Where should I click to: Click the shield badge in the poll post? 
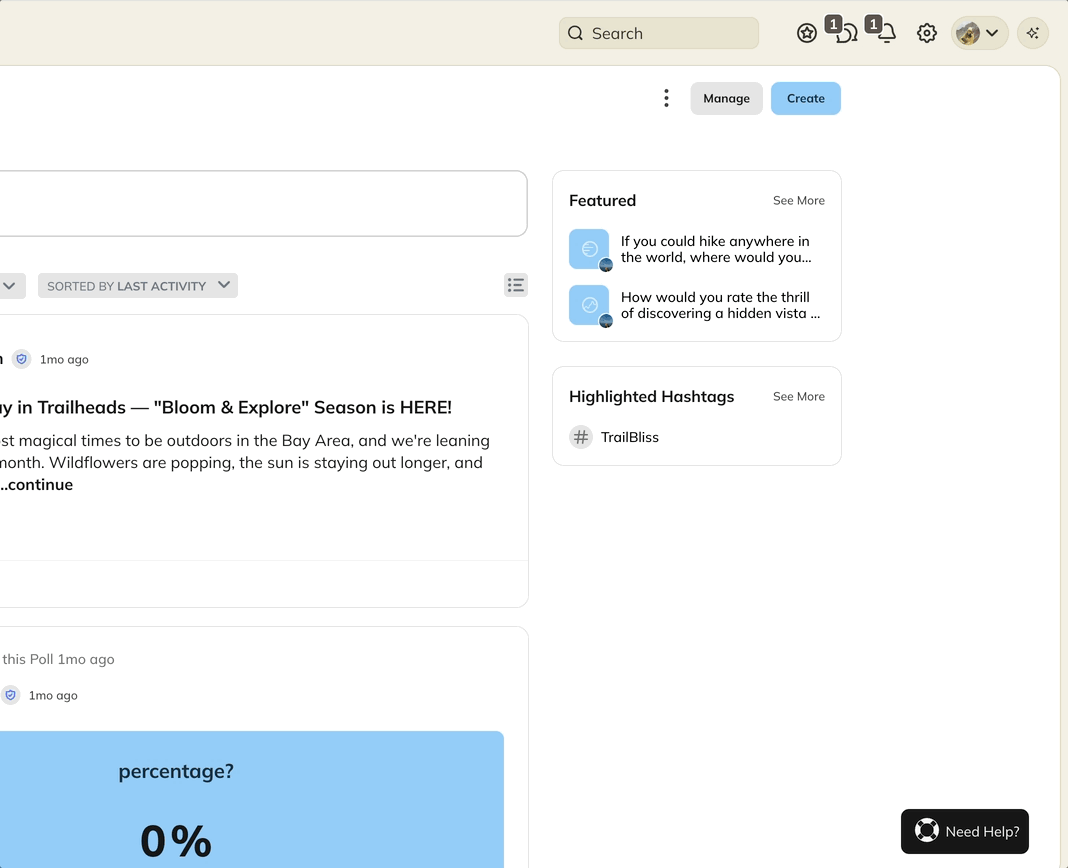(x=10, y=695)
